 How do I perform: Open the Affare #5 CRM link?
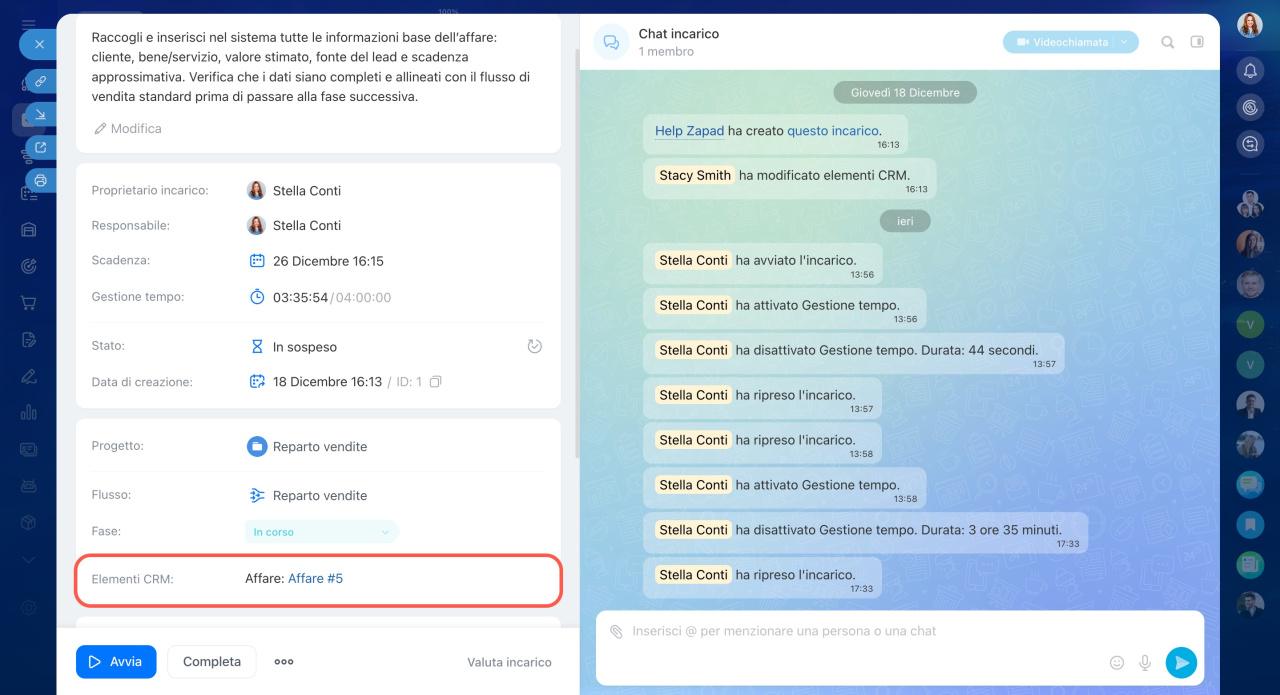315,578
